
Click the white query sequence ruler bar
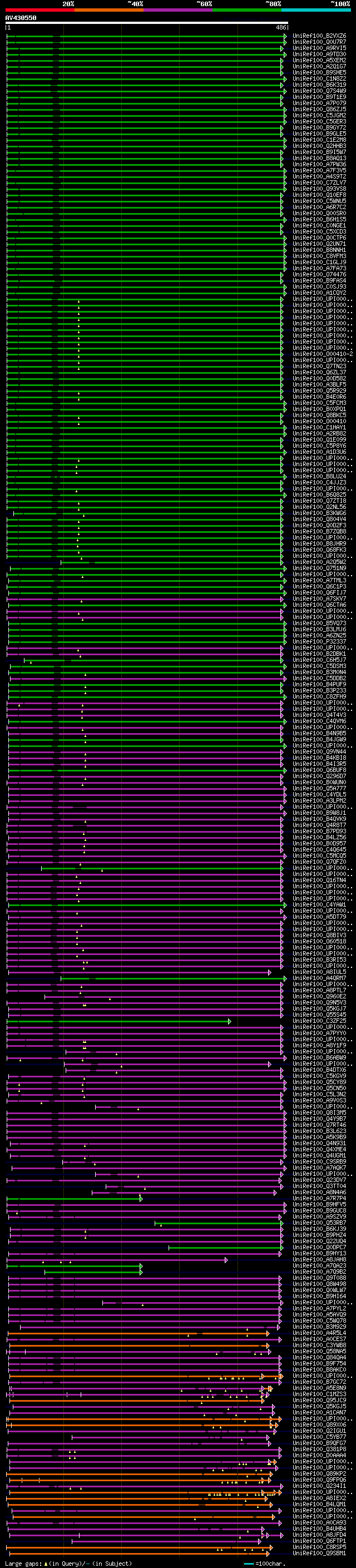147,22
